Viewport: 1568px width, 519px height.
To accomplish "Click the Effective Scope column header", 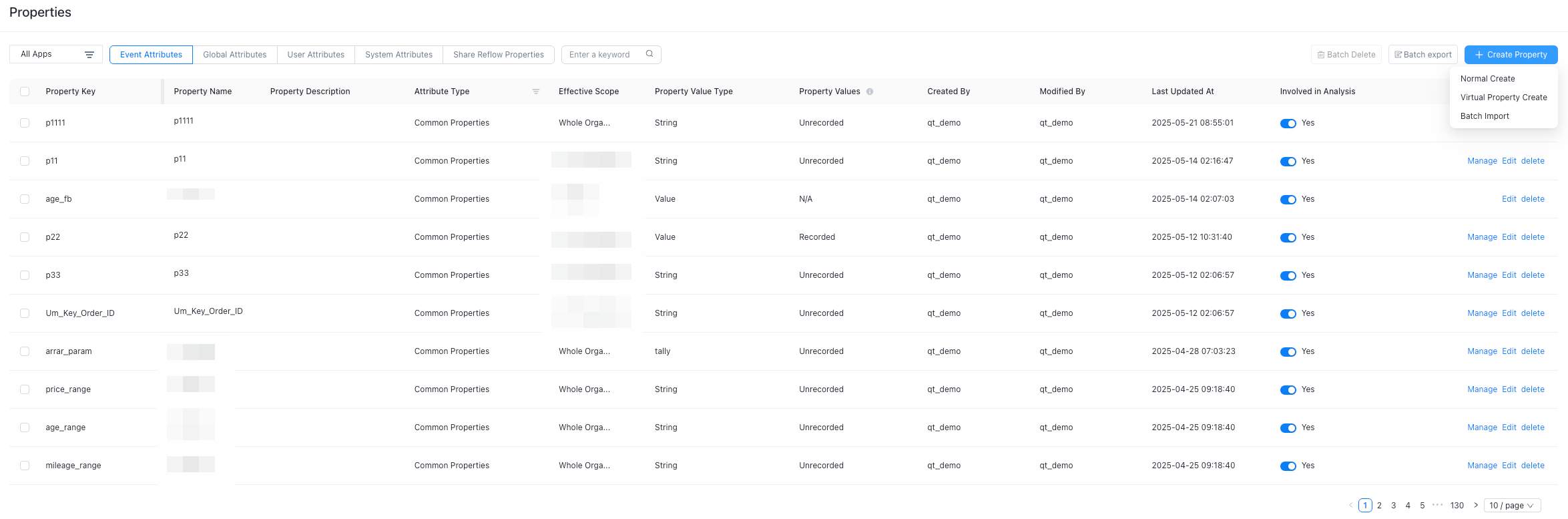I will 588,92.
